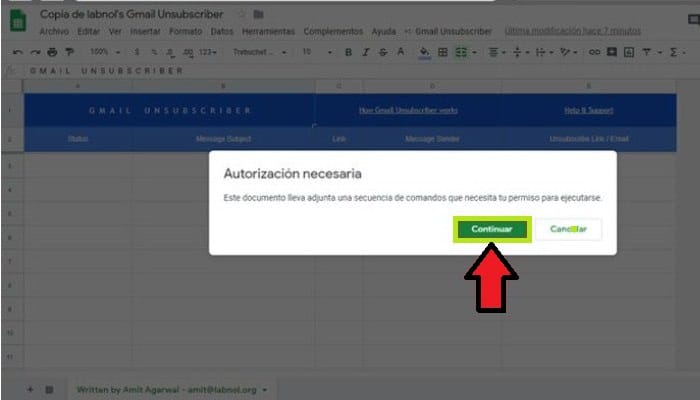Open the merge cells dropdown arrow
The height and width of the screenshot is (400, 700).
(474, 53)
